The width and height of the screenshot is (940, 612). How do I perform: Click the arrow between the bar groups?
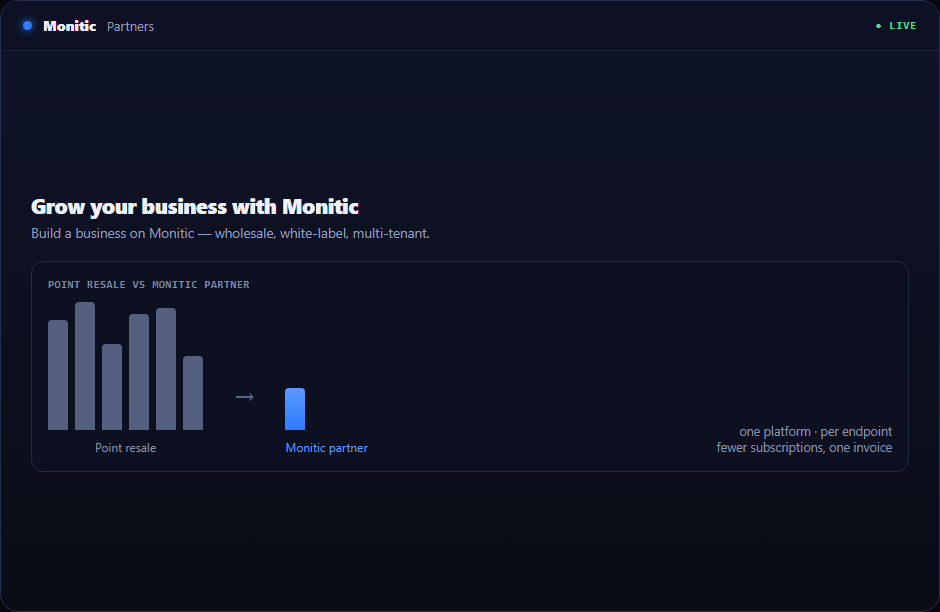pyautogui.click(x=245, y=397)
